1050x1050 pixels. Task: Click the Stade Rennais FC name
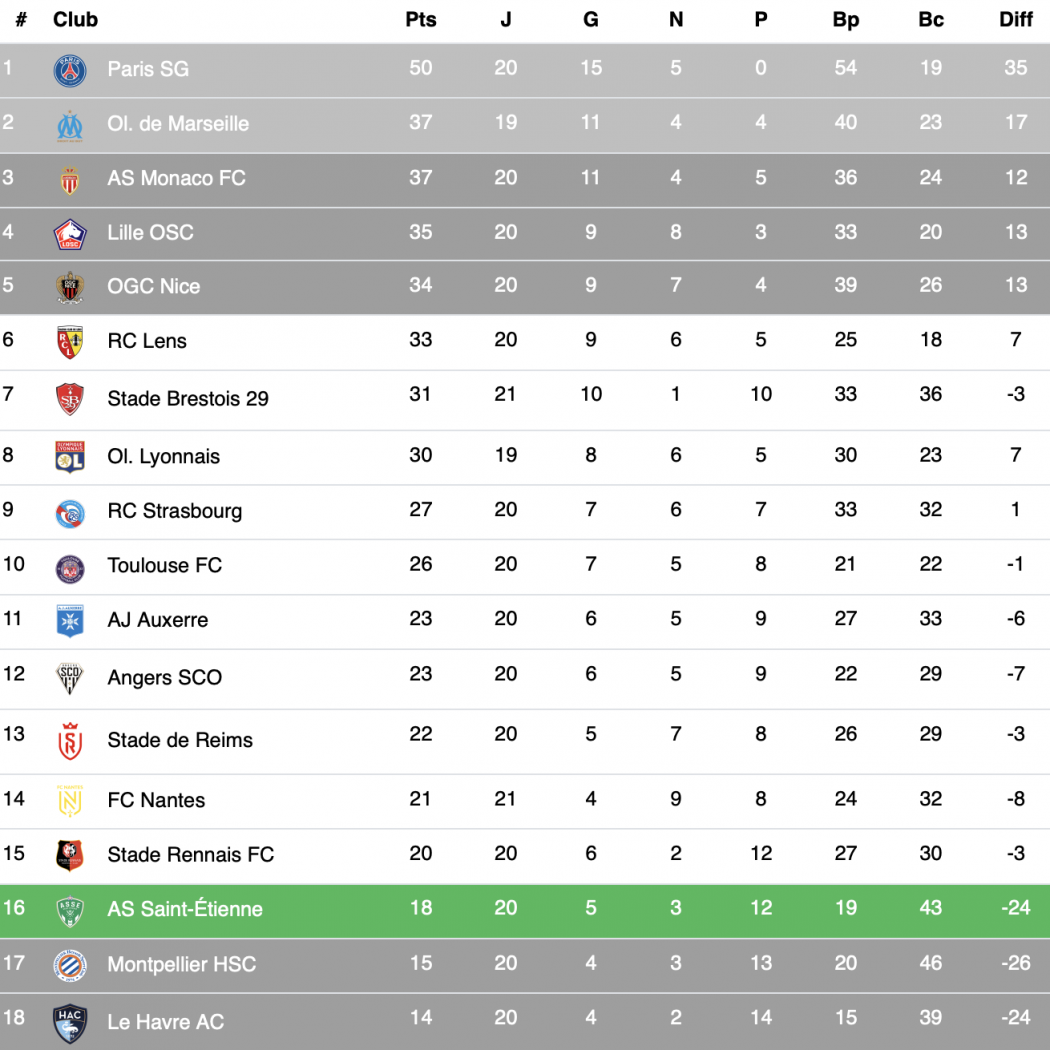tap(191, 854)
